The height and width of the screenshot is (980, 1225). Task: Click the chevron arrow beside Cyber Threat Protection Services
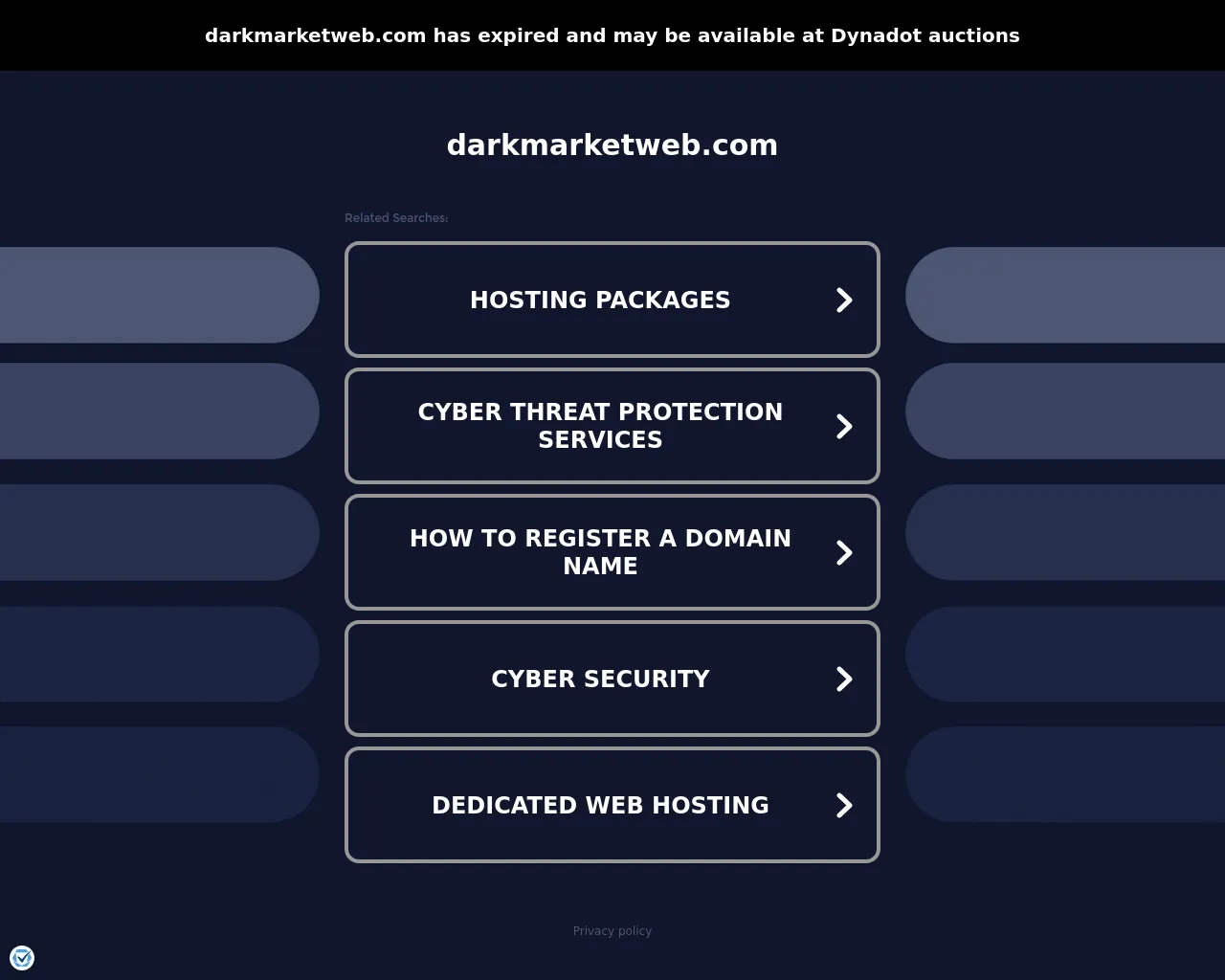[844, 426]
